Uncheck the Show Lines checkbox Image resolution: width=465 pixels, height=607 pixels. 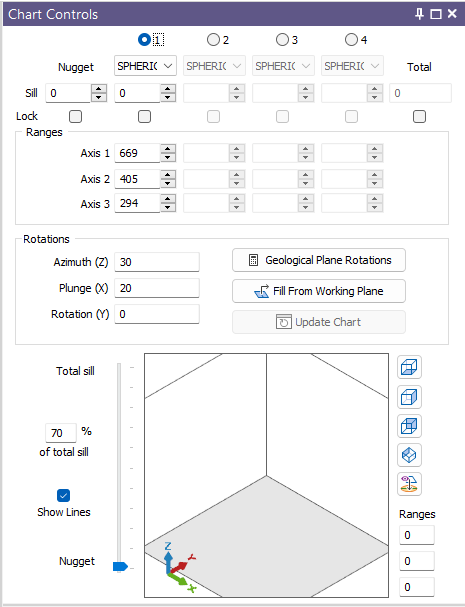pos(63,496)
